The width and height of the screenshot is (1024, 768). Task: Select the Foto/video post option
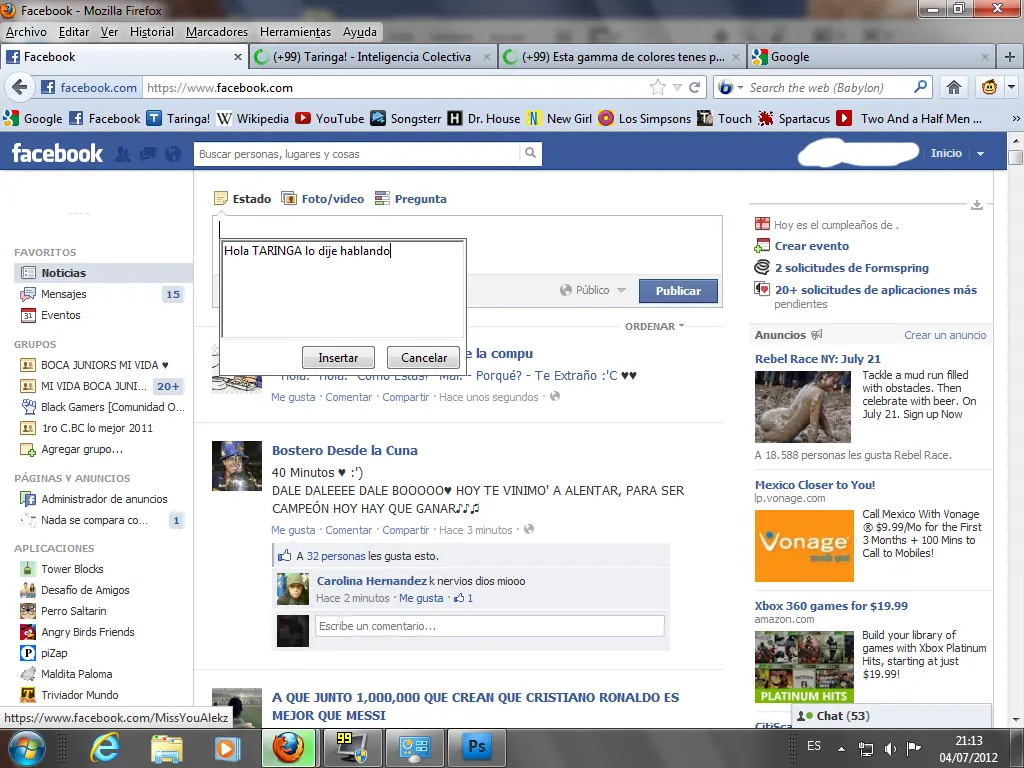pyautogui.click(x=323, y=199)
